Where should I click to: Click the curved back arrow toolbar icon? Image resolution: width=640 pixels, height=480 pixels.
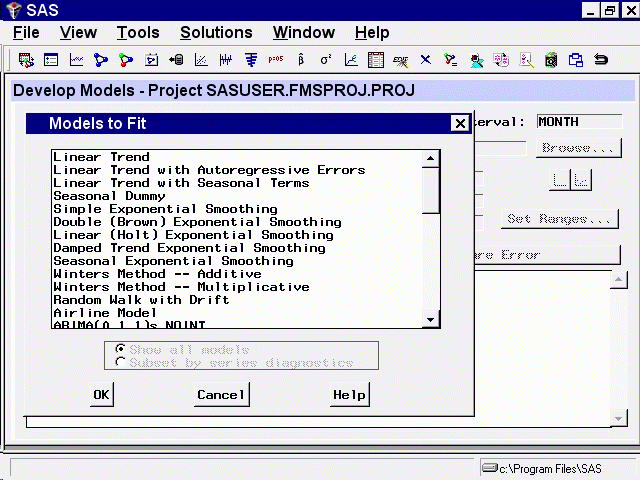click(x=601, y=60)
